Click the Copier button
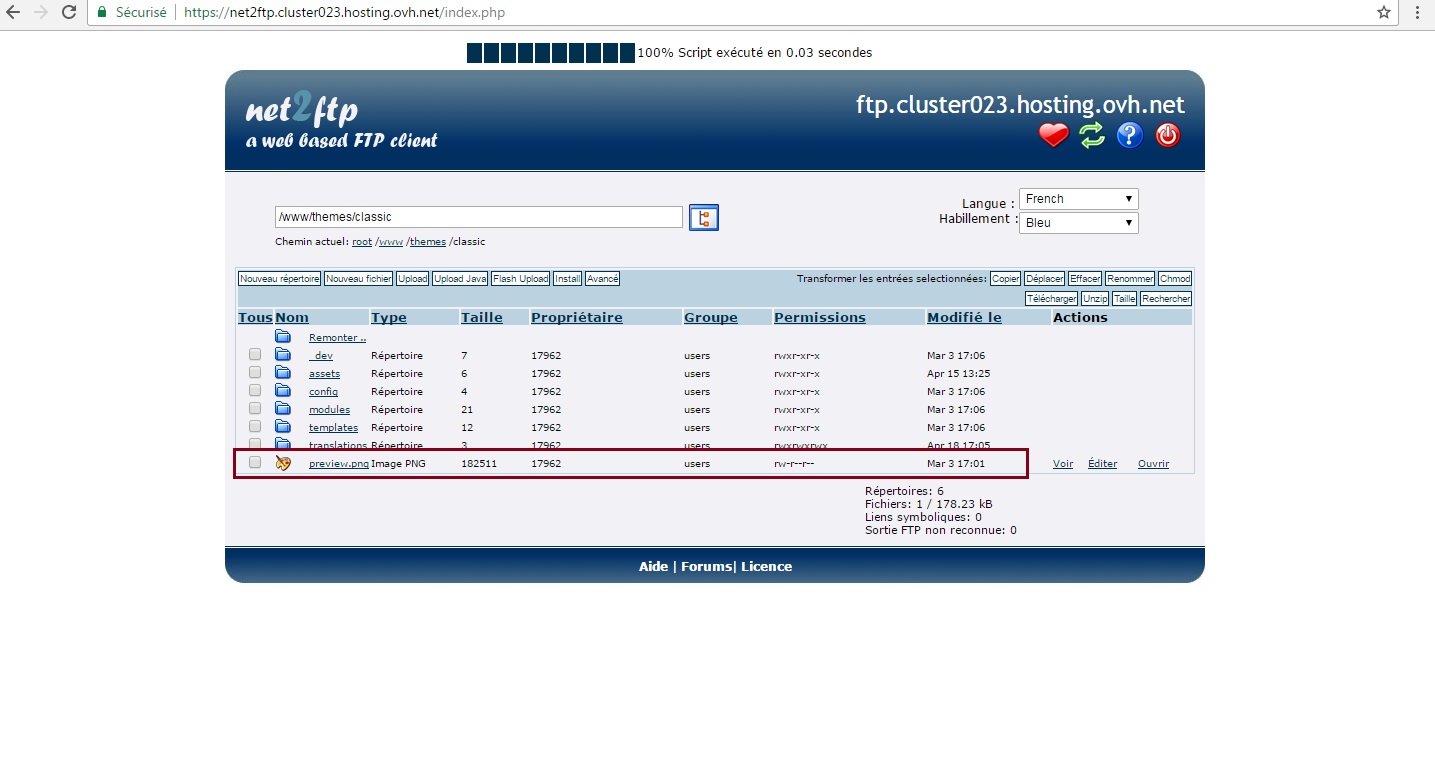Image resolution: width=1435 pixels, height=771 pixels. click(1006, 279)
